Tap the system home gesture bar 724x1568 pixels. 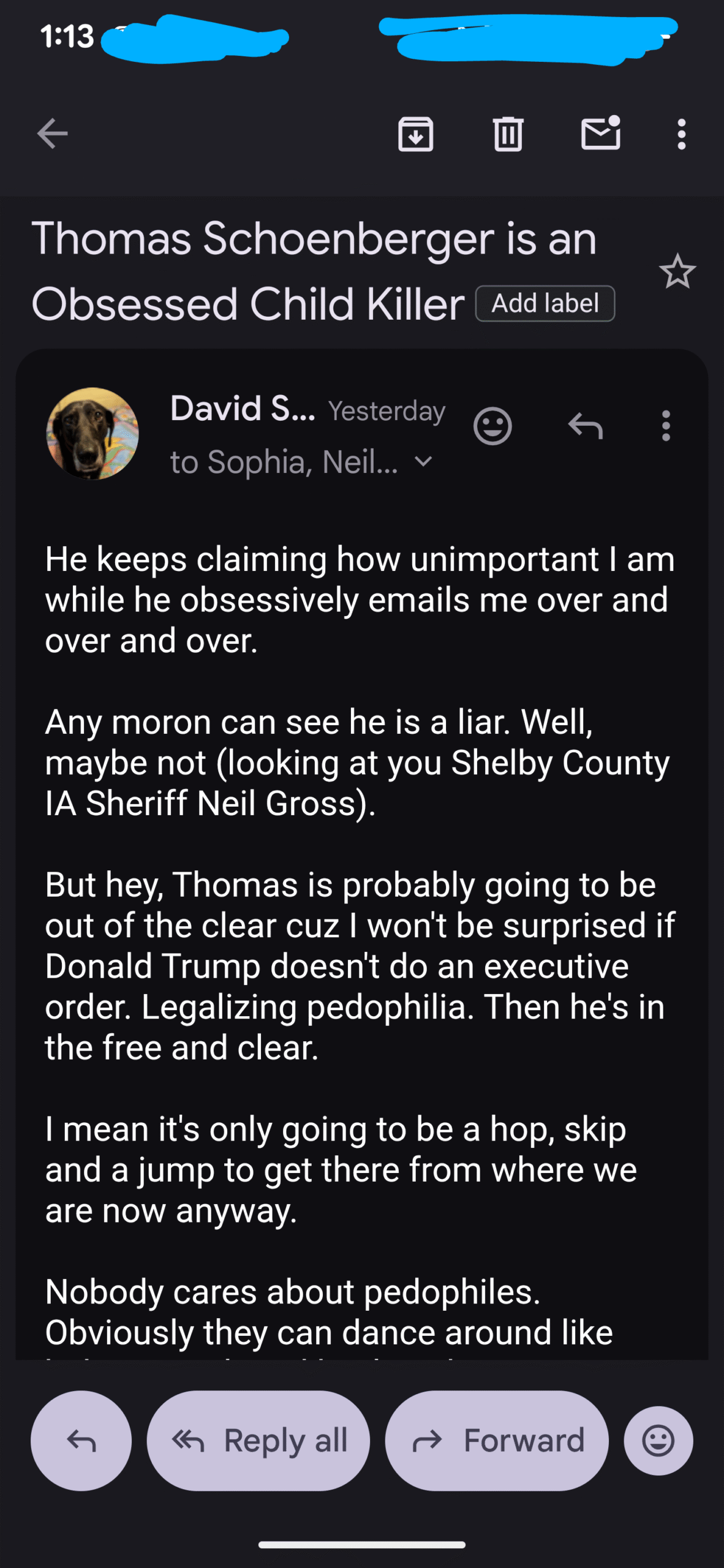point(361,1545)
